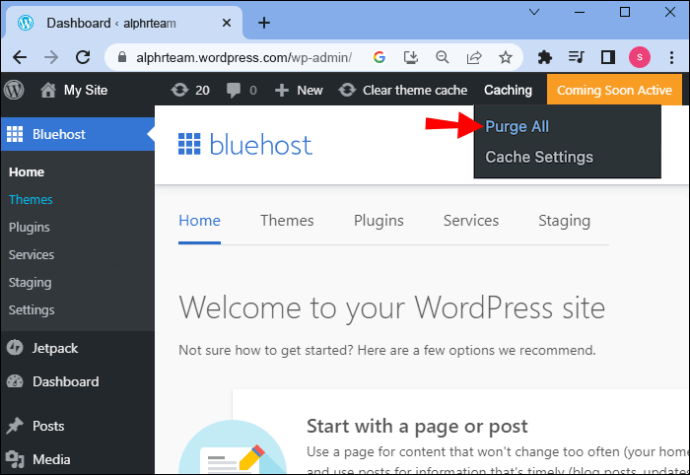This screenshot has width=690, height=475.
Task: Click Coming Soon Active button
Action: pyautogui.click(x=614, y=90)
